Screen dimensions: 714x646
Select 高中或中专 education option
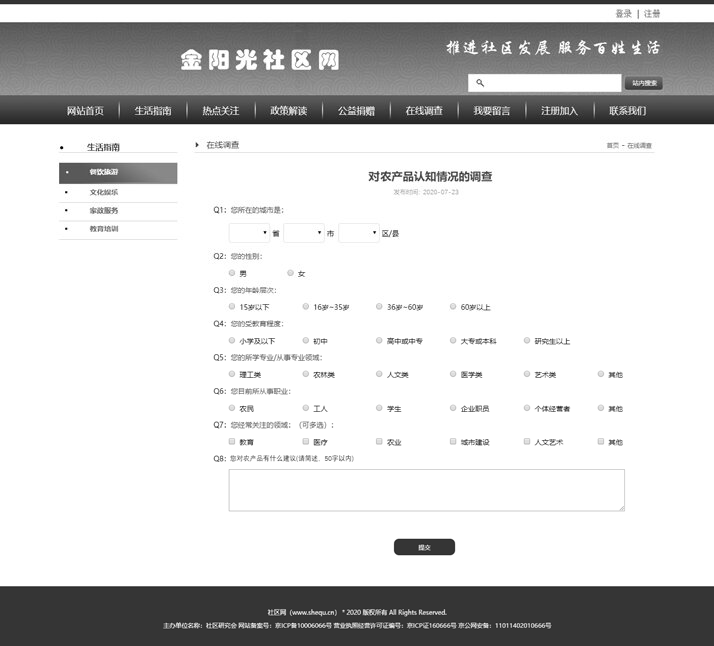tap(379, 340)
